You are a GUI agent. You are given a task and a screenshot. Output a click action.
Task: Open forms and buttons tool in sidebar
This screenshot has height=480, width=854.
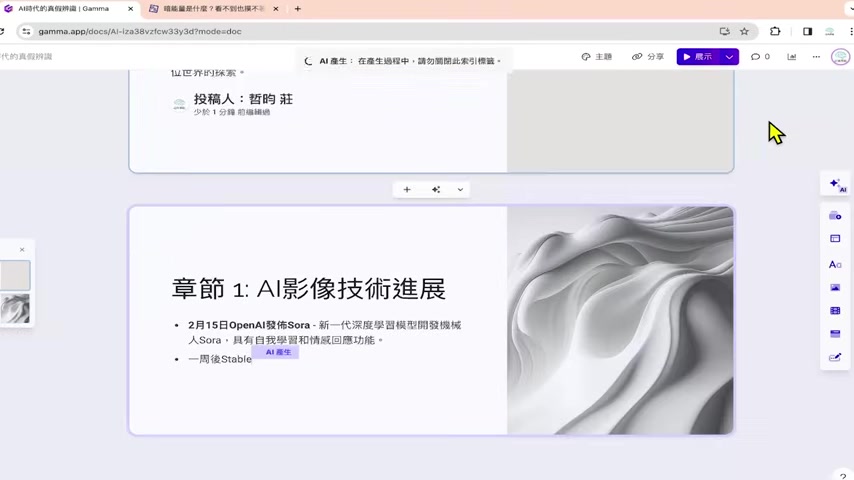pyautogui.click(x=835, y=357)
